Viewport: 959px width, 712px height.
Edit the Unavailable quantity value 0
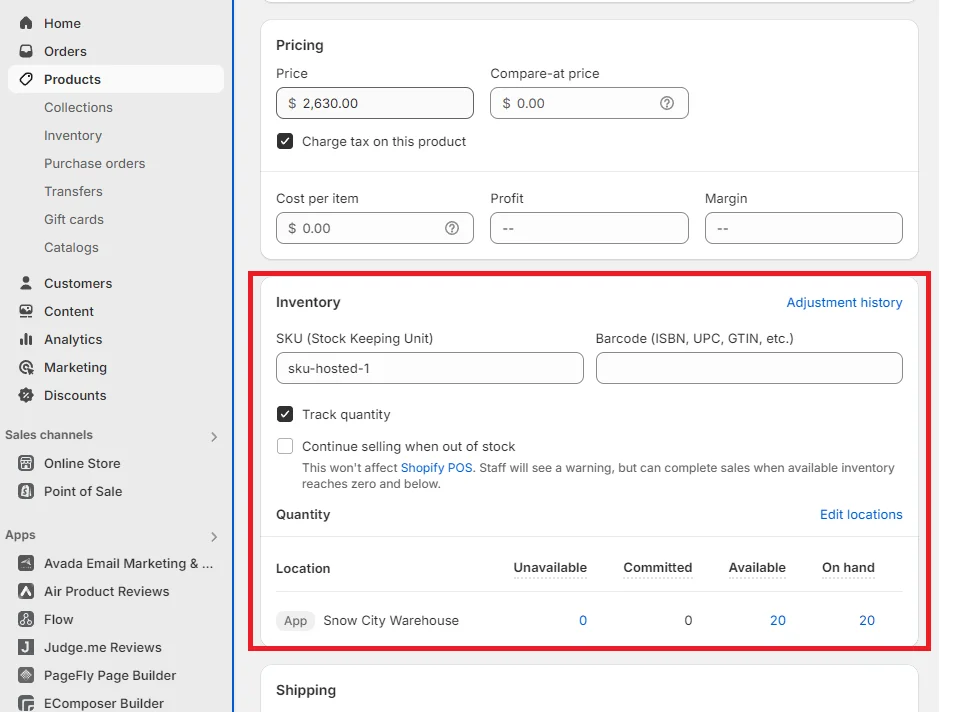(x=583, y=620)
